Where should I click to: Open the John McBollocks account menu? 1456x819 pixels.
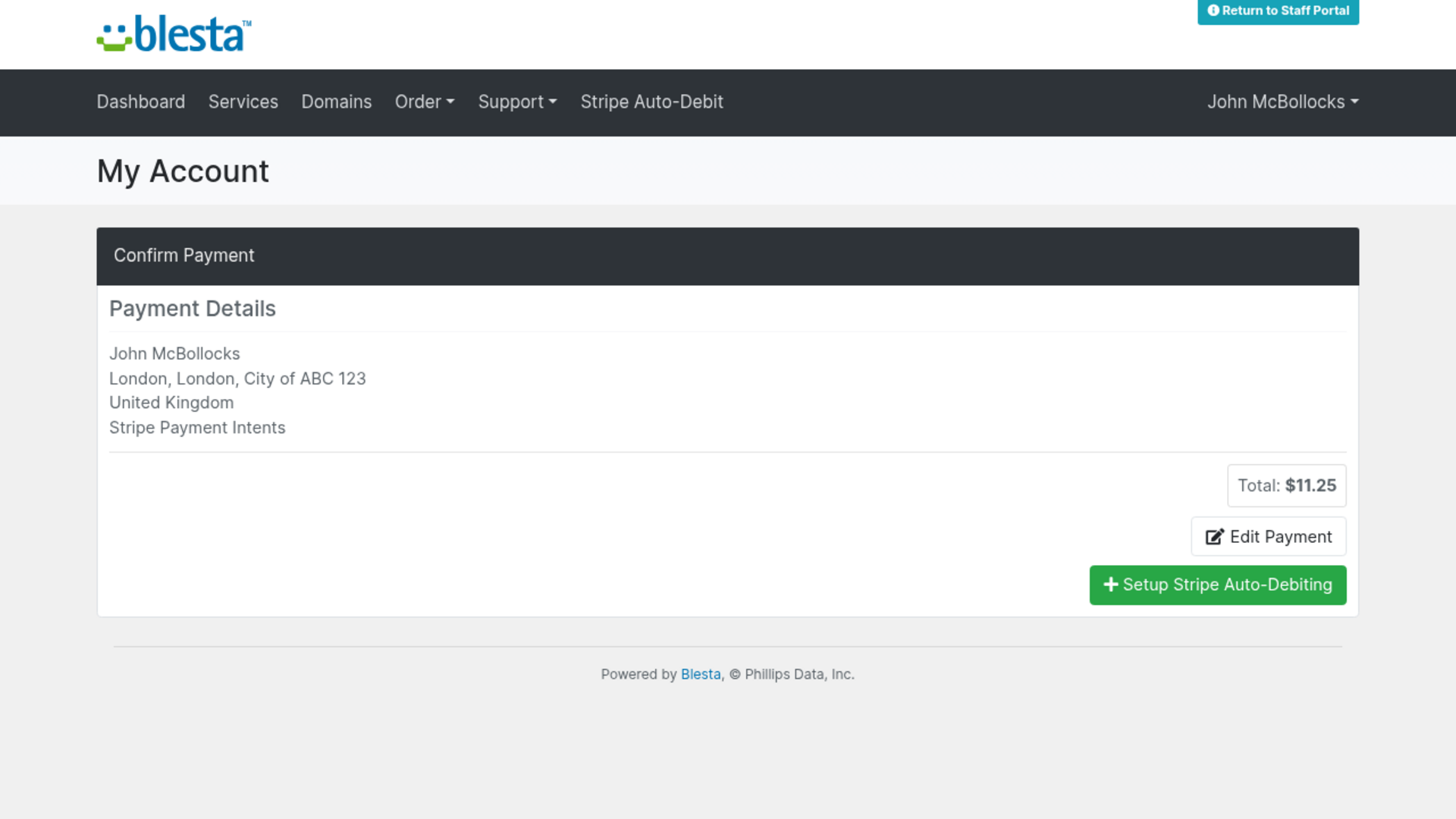1282,102
